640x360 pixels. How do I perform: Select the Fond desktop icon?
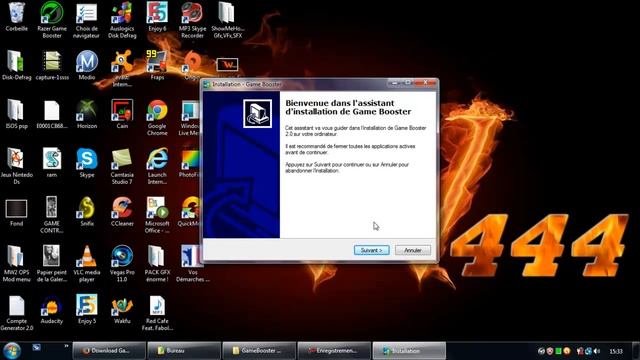[16, 212]
